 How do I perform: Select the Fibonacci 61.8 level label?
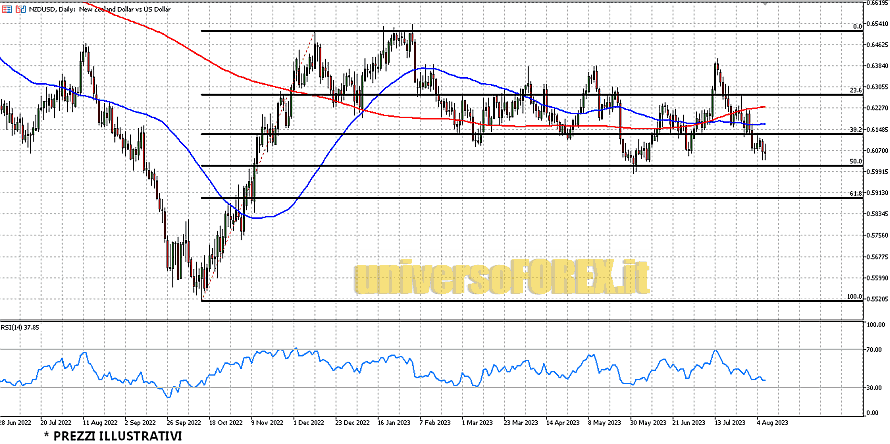(x=855, y=193)
